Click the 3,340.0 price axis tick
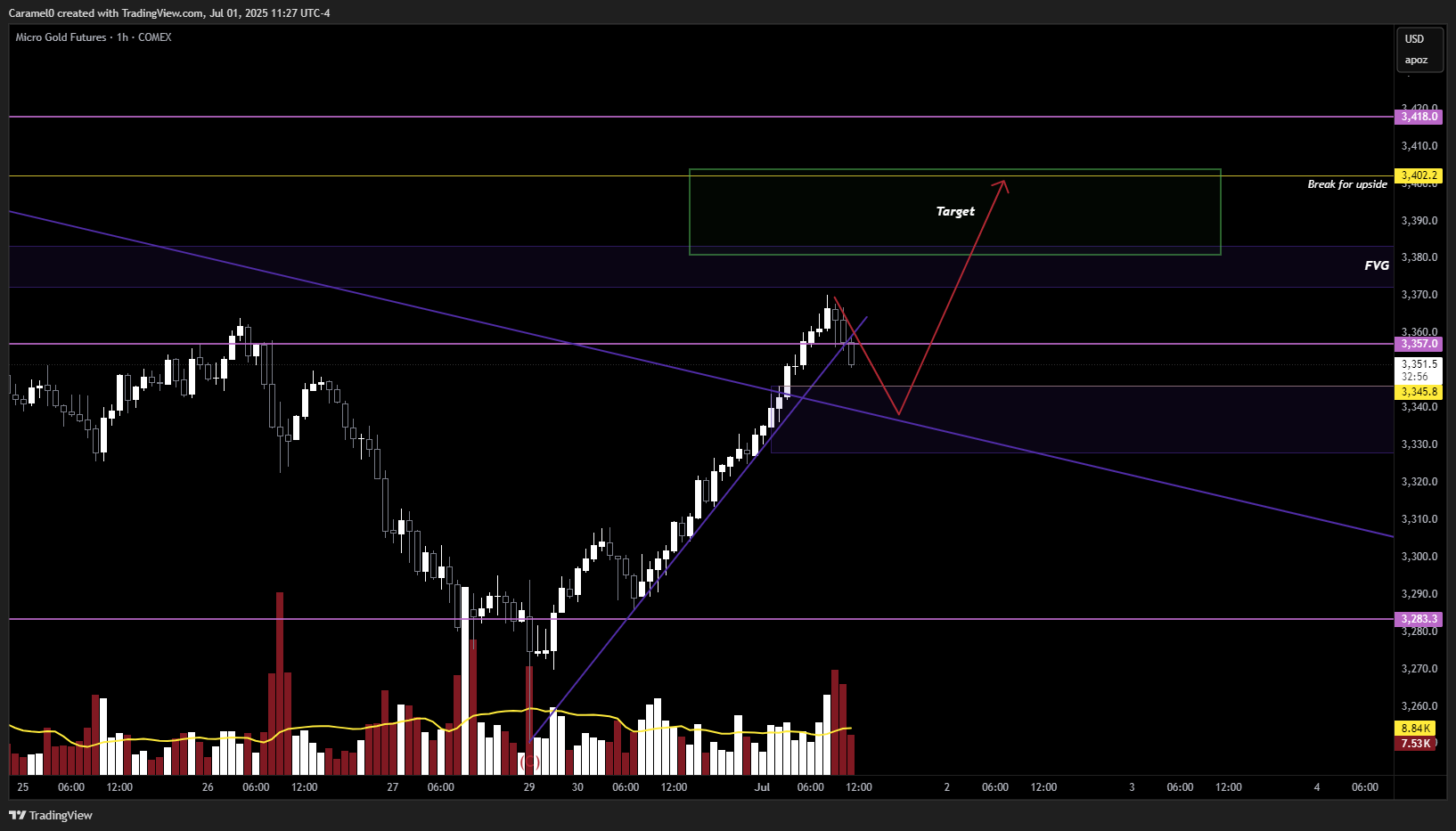The width and height of the screenshot is (1456, 831). 1419,407
